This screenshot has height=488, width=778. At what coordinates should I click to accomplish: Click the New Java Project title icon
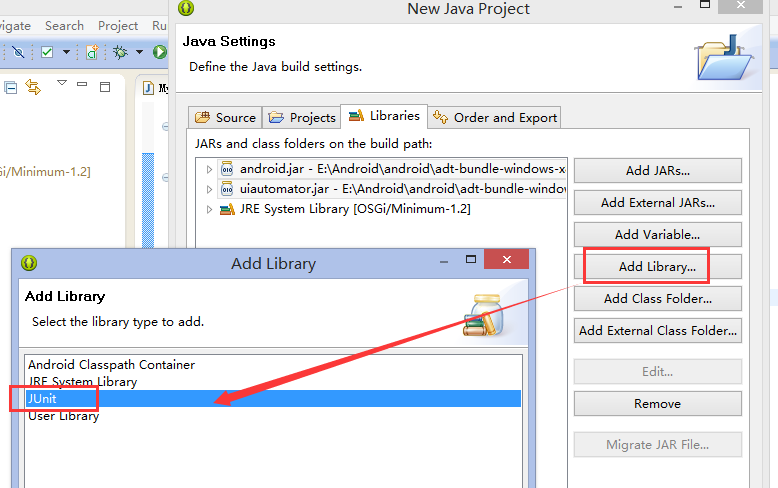pos(186,8)
